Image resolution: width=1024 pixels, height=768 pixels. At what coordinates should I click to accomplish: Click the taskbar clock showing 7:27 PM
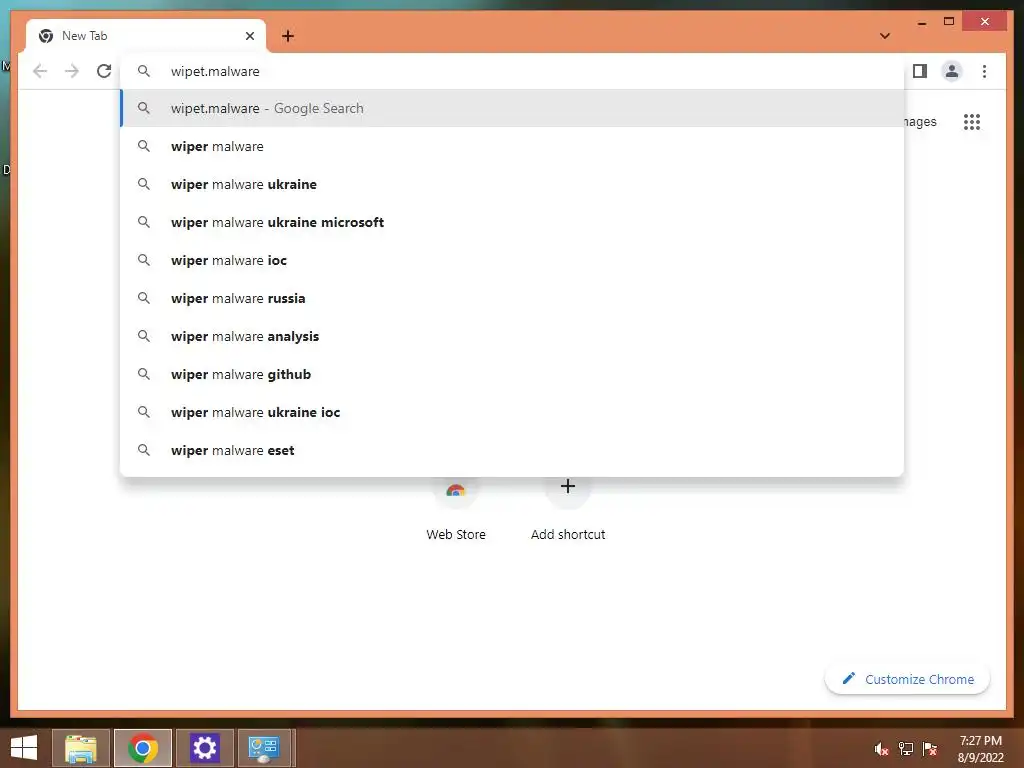pos(980,749)
